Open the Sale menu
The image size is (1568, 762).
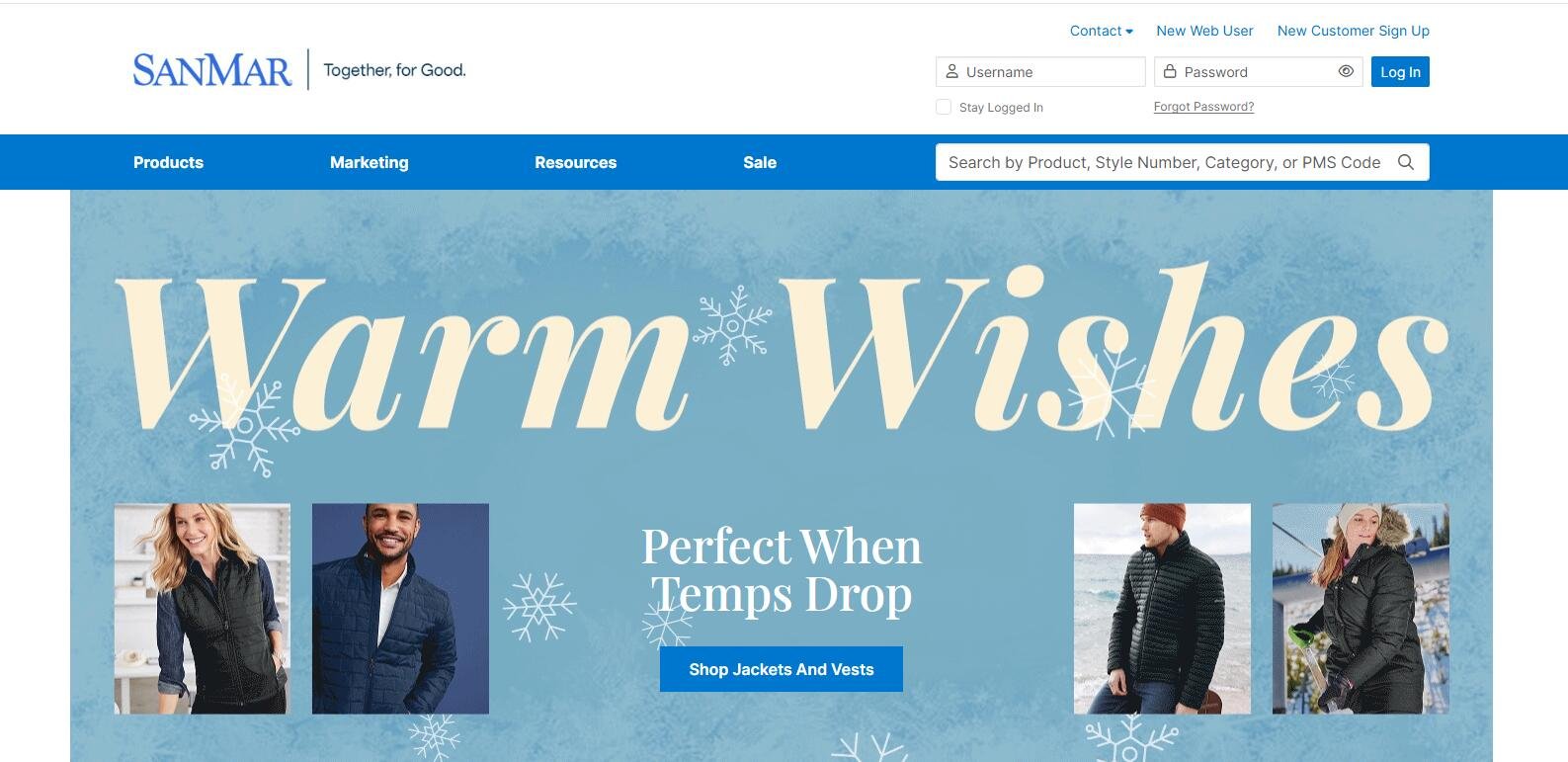click(760, 162)
